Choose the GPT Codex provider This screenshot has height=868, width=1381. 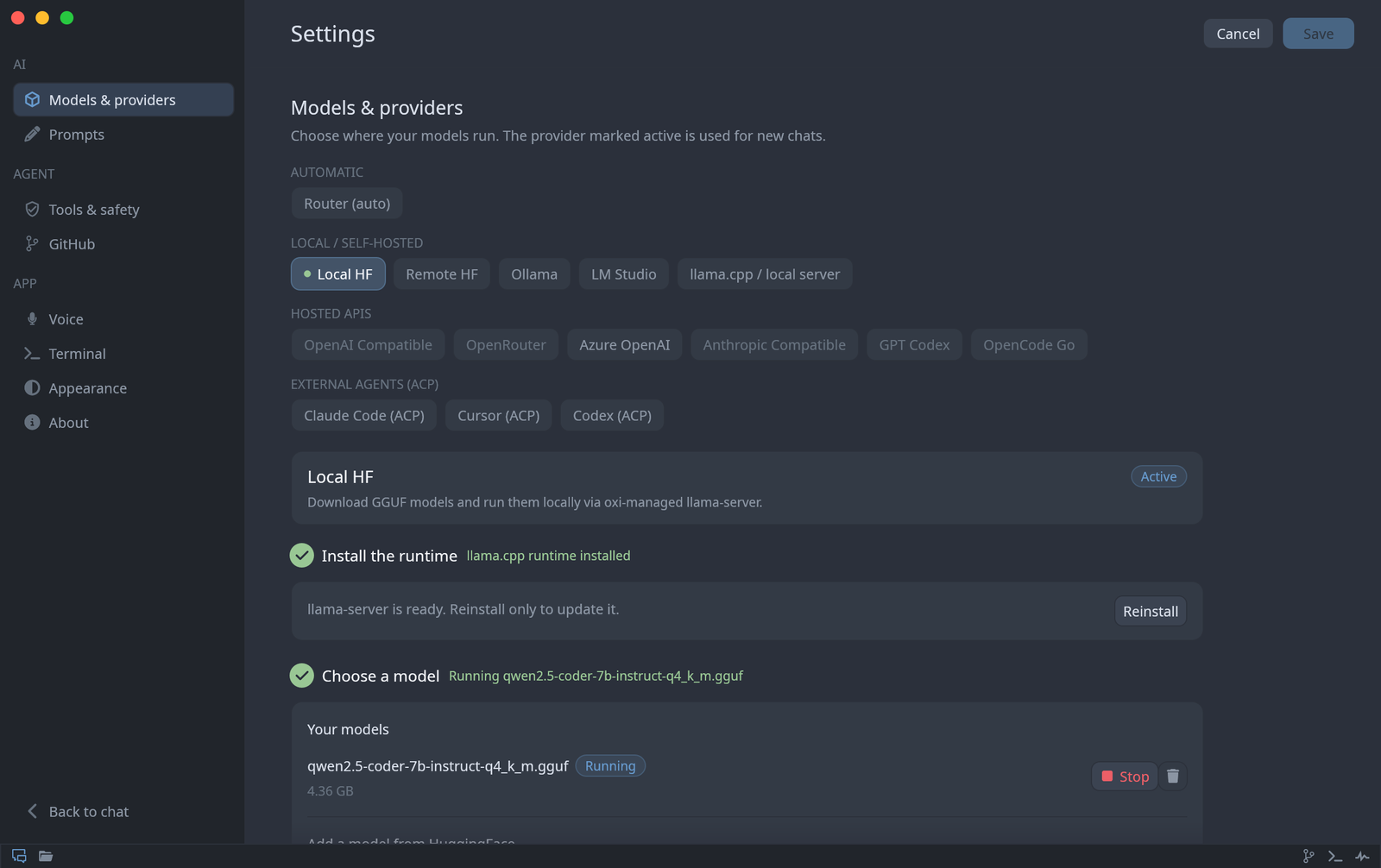coord(915,345)
